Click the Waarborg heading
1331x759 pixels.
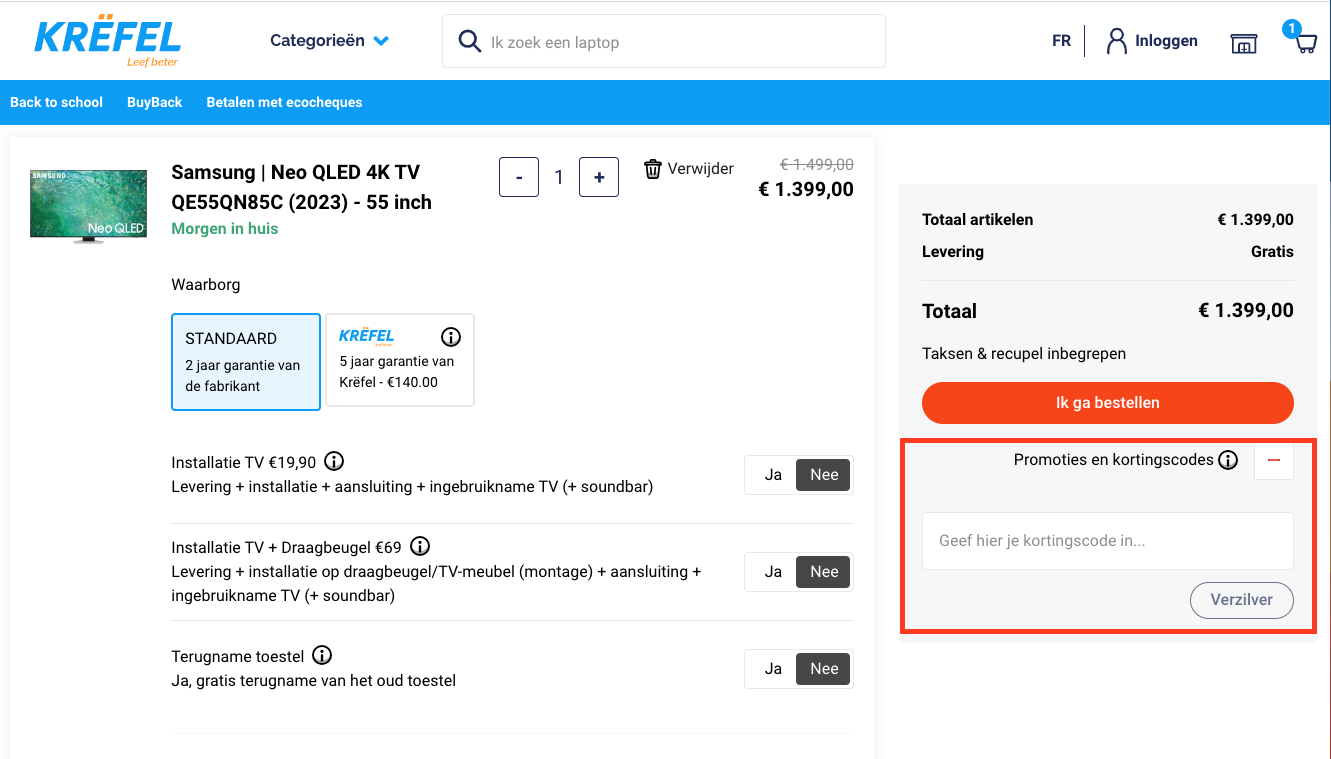click(x=206, y=285)
